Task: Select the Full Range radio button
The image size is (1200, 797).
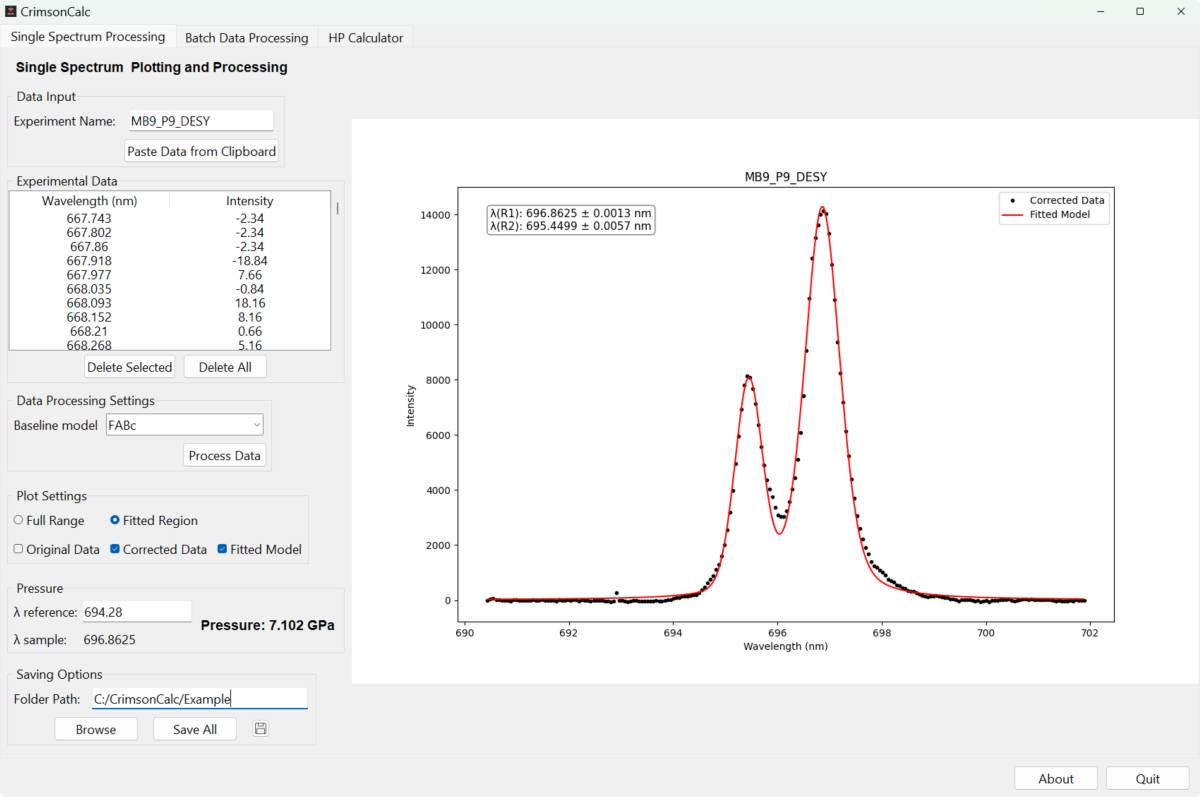Action: pos(19,520)
